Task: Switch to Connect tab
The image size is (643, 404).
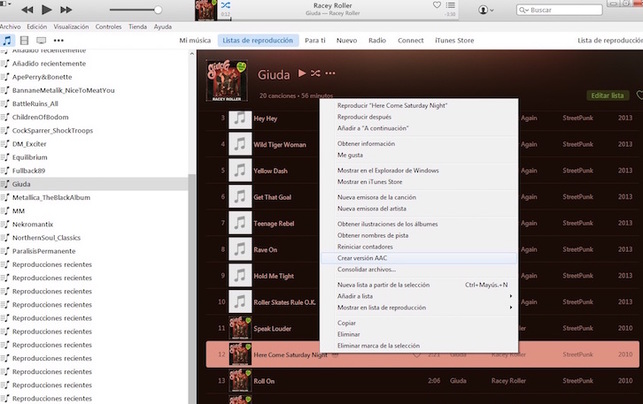Action: click(x=410, y=40)
